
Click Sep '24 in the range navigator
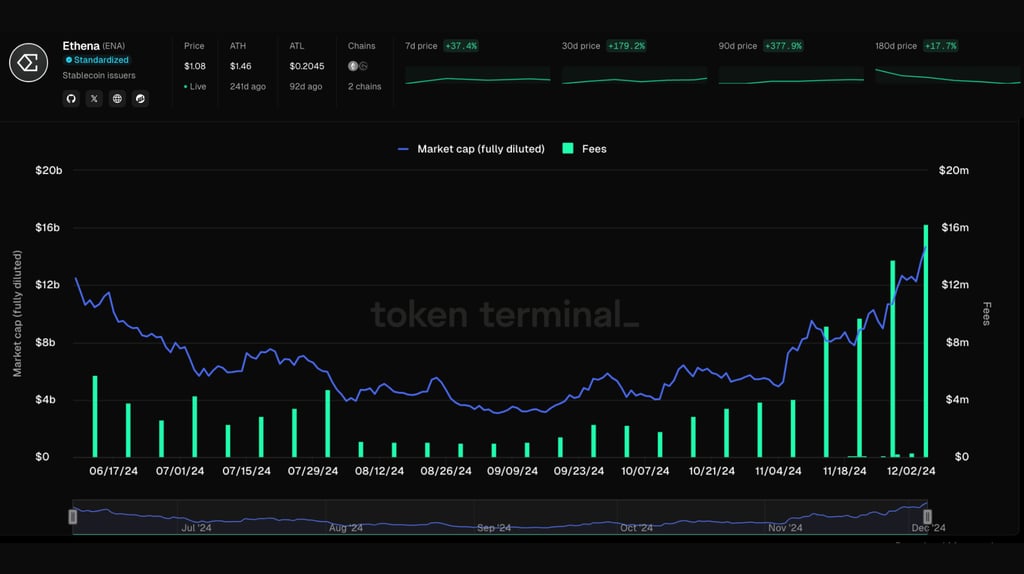tap(494, 528)
